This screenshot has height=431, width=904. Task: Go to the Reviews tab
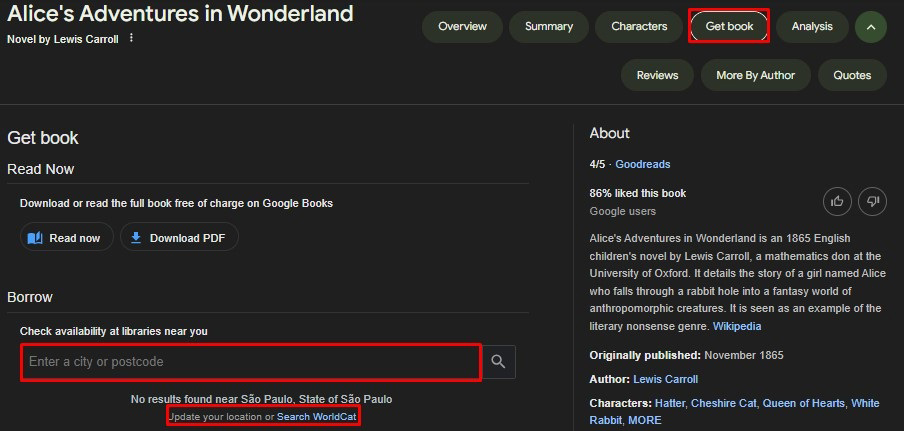click(x=657, y=75)
